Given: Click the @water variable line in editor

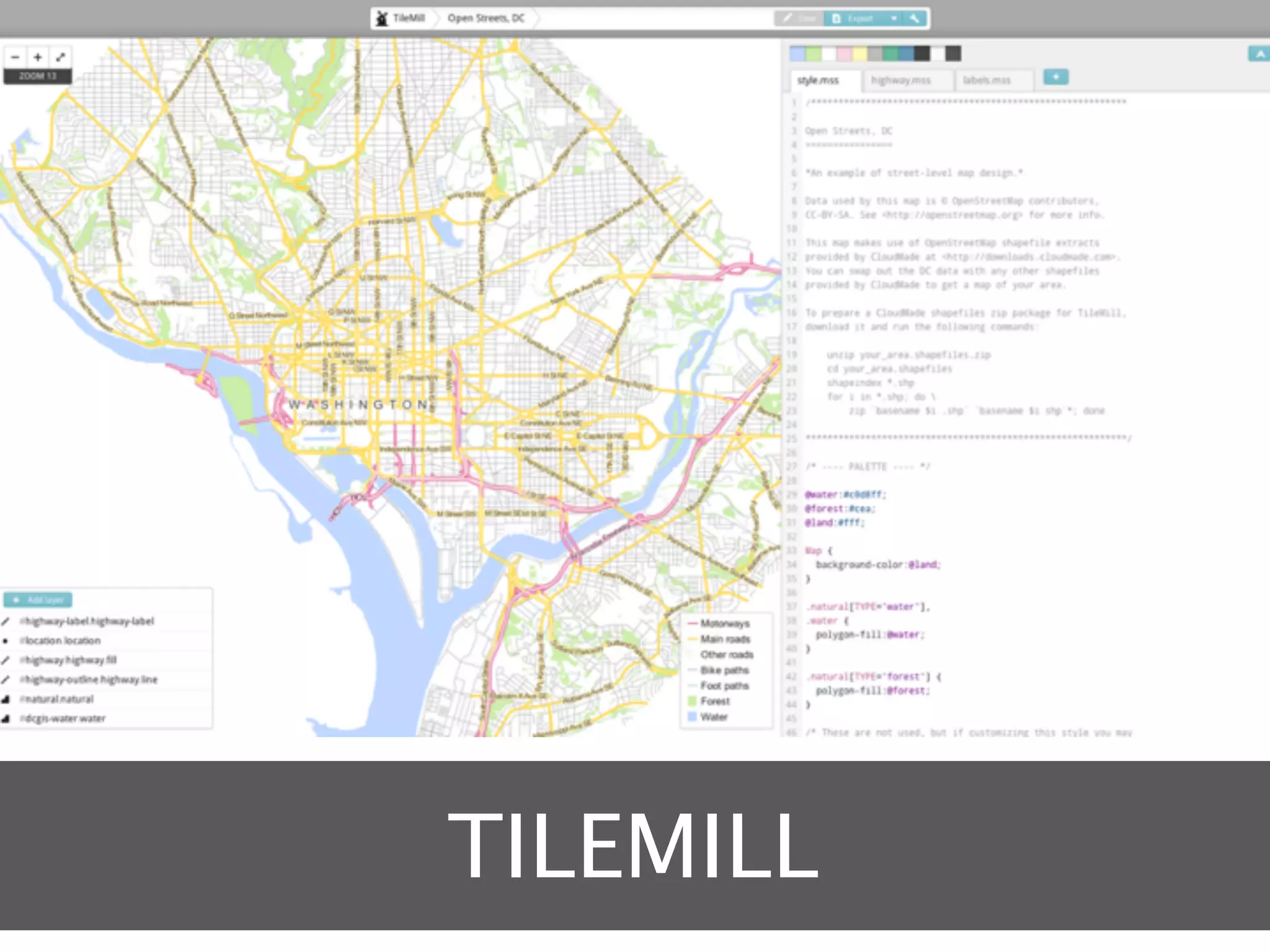Looking at the screenshot, I should tap(846, 495).
